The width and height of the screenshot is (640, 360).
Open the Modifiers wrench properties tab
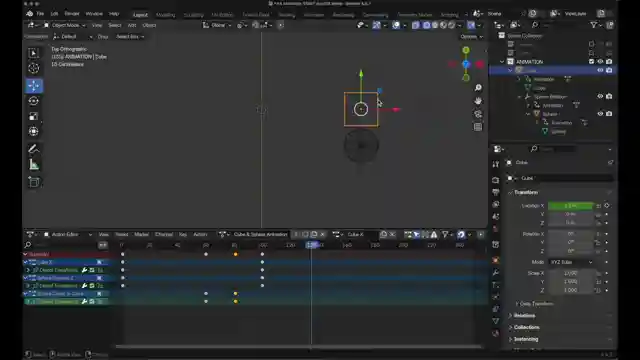click(496, 272)
